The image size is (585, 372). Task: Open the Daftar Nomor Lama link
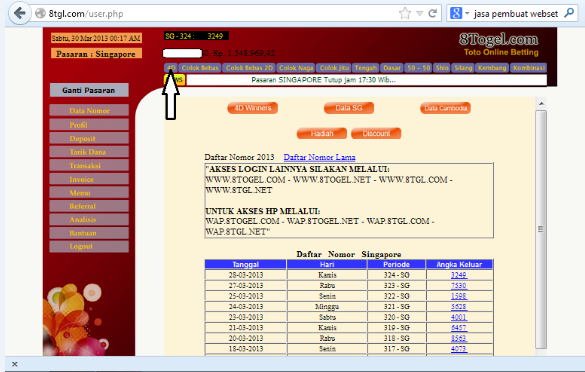click(x=319, y=157)
